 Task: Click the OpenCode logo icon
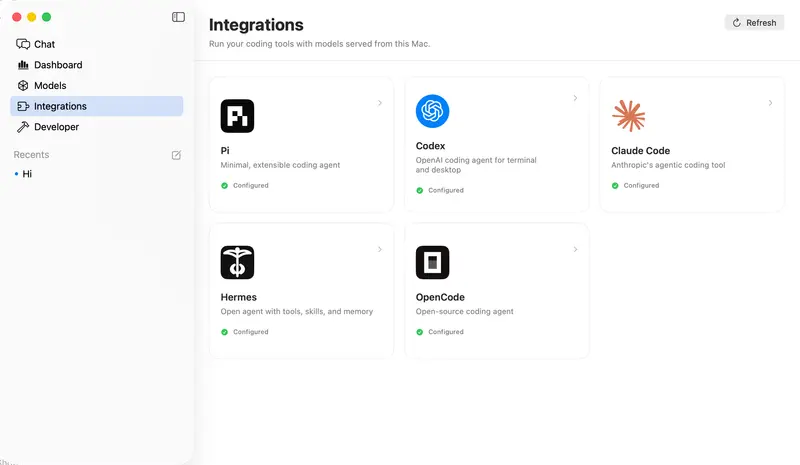(x=432, y=263)
